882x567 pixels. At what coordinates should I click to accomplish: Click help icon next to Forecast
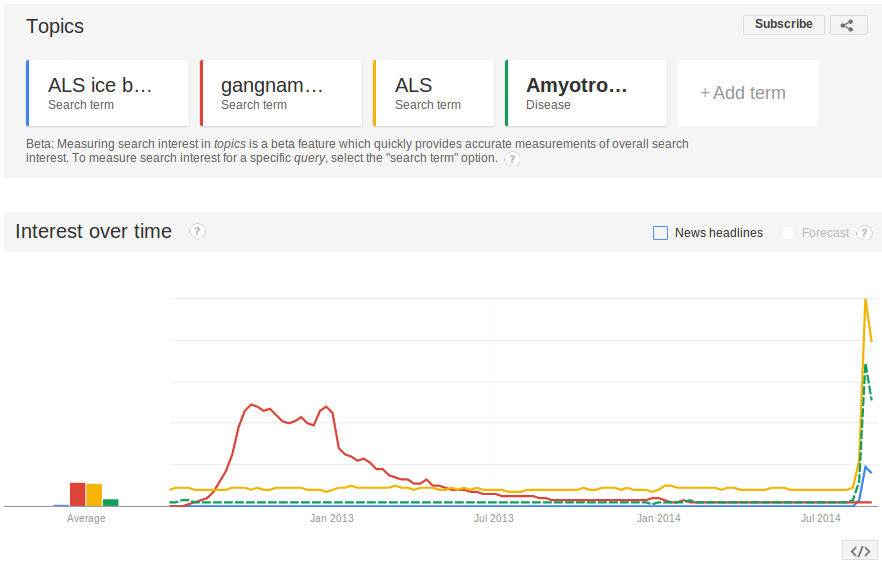864,233
